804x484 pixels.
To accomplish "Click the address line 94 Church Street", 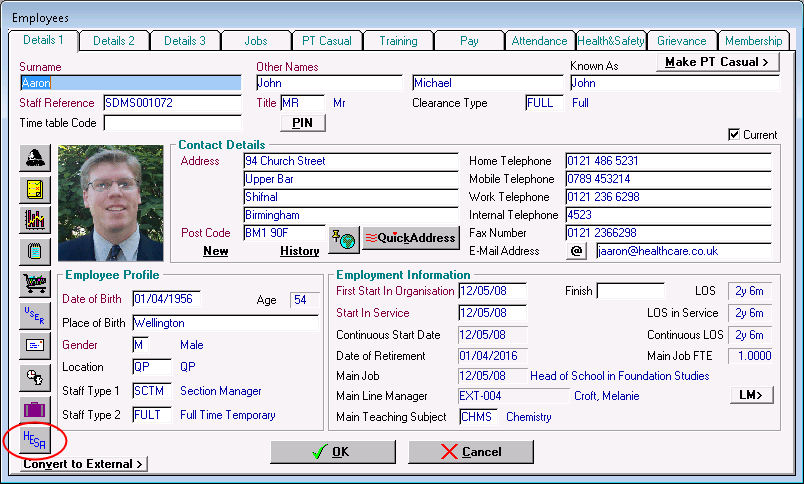I will pyautogui.click(x=351, y=161).
